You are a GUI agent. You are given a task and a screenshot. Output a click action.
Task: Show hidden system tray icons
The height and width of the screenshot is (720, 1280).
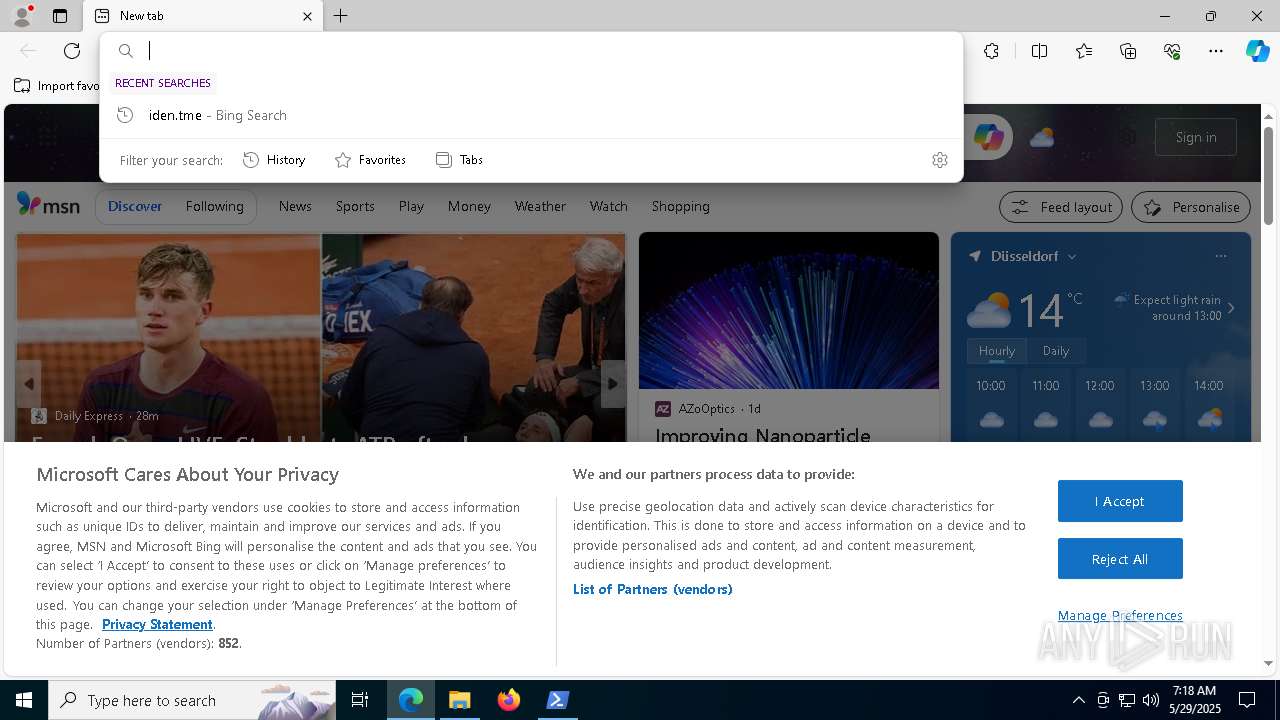[1078, 700]
